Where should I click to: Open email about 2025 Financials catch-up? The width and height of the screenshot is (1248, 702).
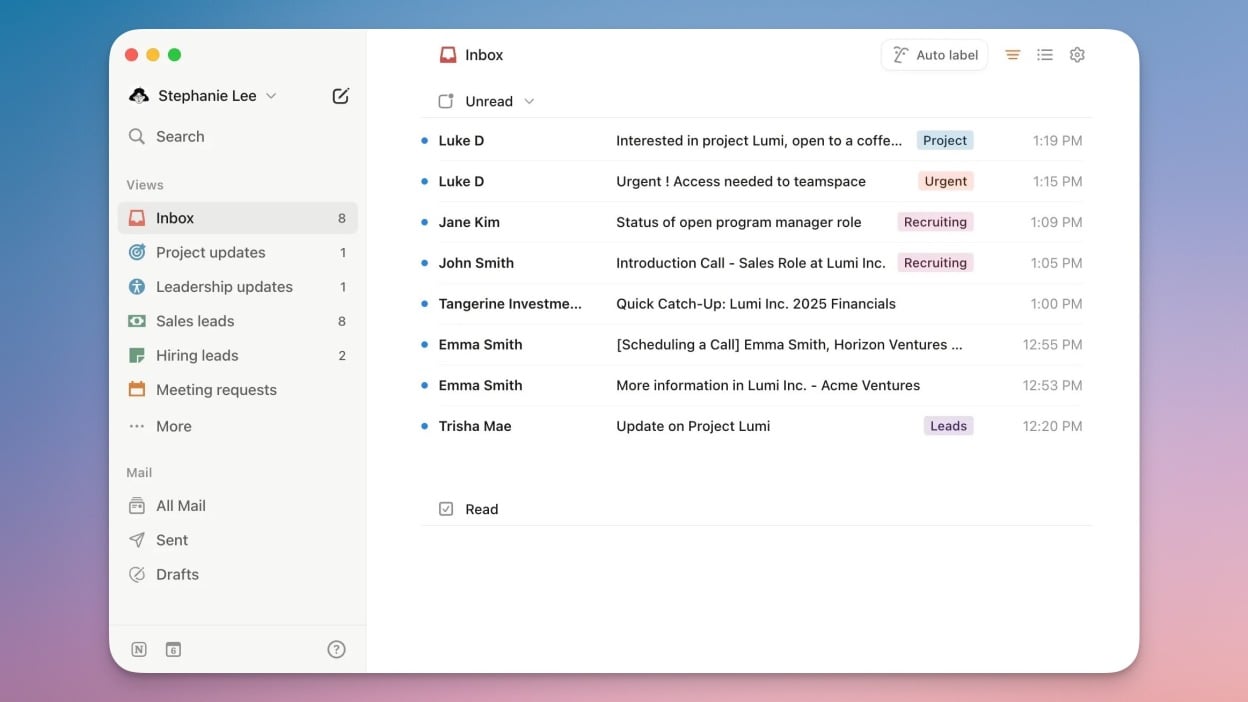755,304
